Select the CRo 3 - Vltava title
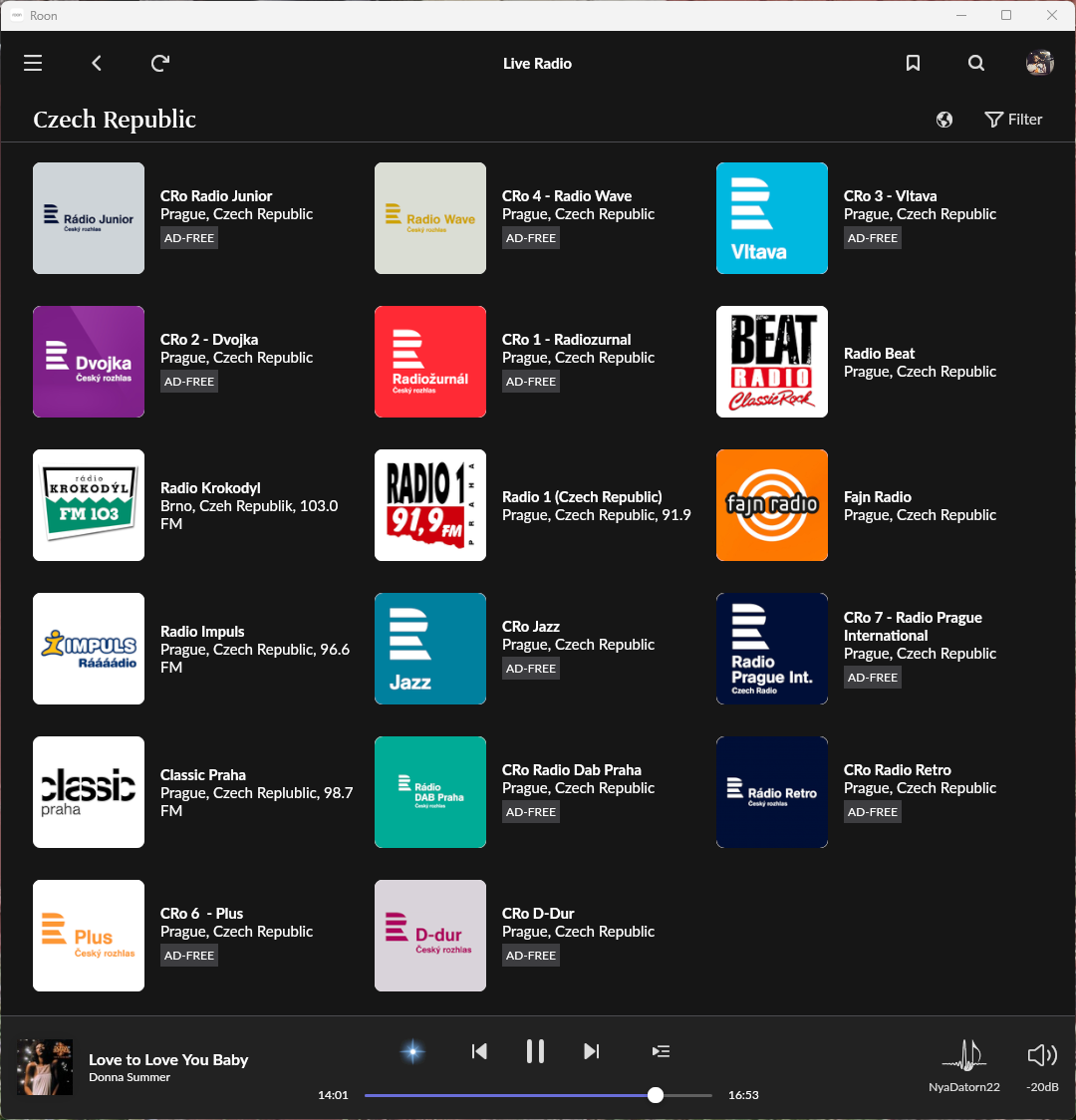 pos(891,195)
